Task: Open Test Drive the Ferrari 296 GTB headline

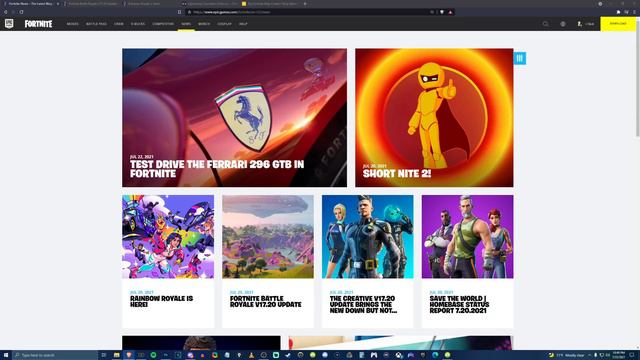Action: [x=217, y=169]
